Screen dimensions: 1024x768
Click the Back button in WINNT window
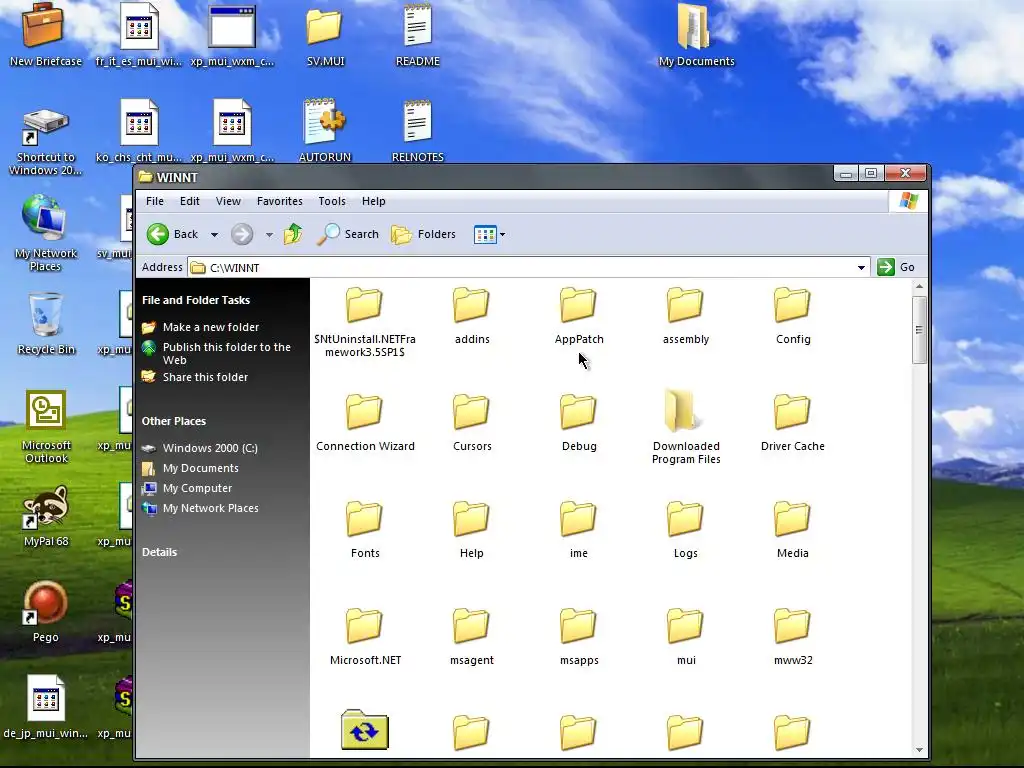[x=172, y=234]
